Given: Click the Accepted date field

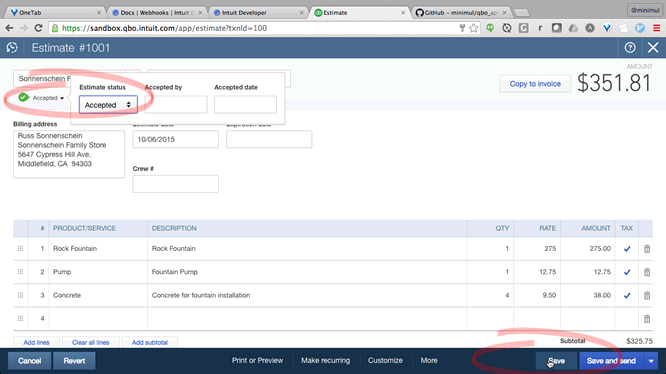Looking at the screenshot, I should point(246,104).
